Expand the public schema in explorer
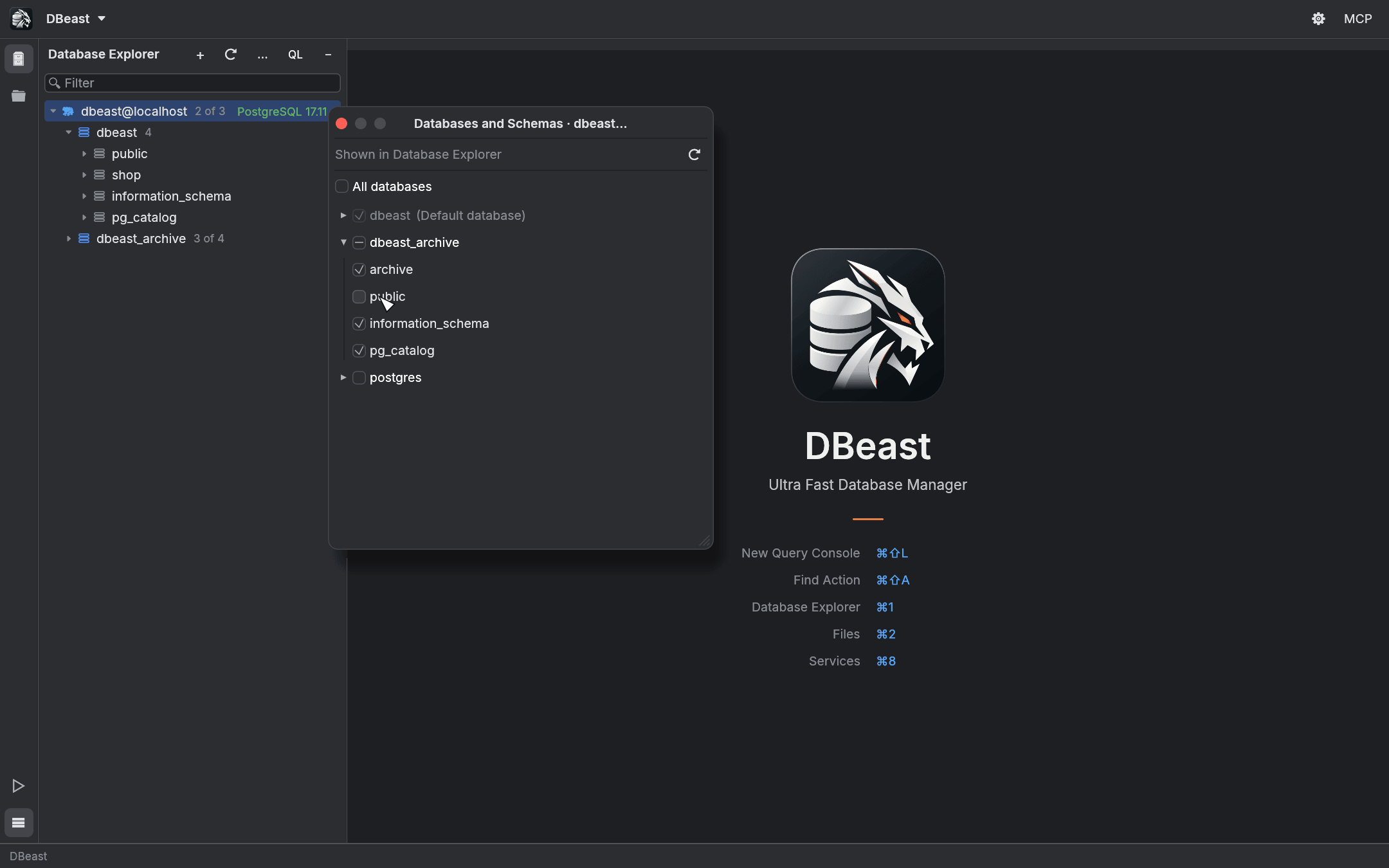Image resolution: width=1389 pixels, height=868 pixels. [x=84, y=154]
